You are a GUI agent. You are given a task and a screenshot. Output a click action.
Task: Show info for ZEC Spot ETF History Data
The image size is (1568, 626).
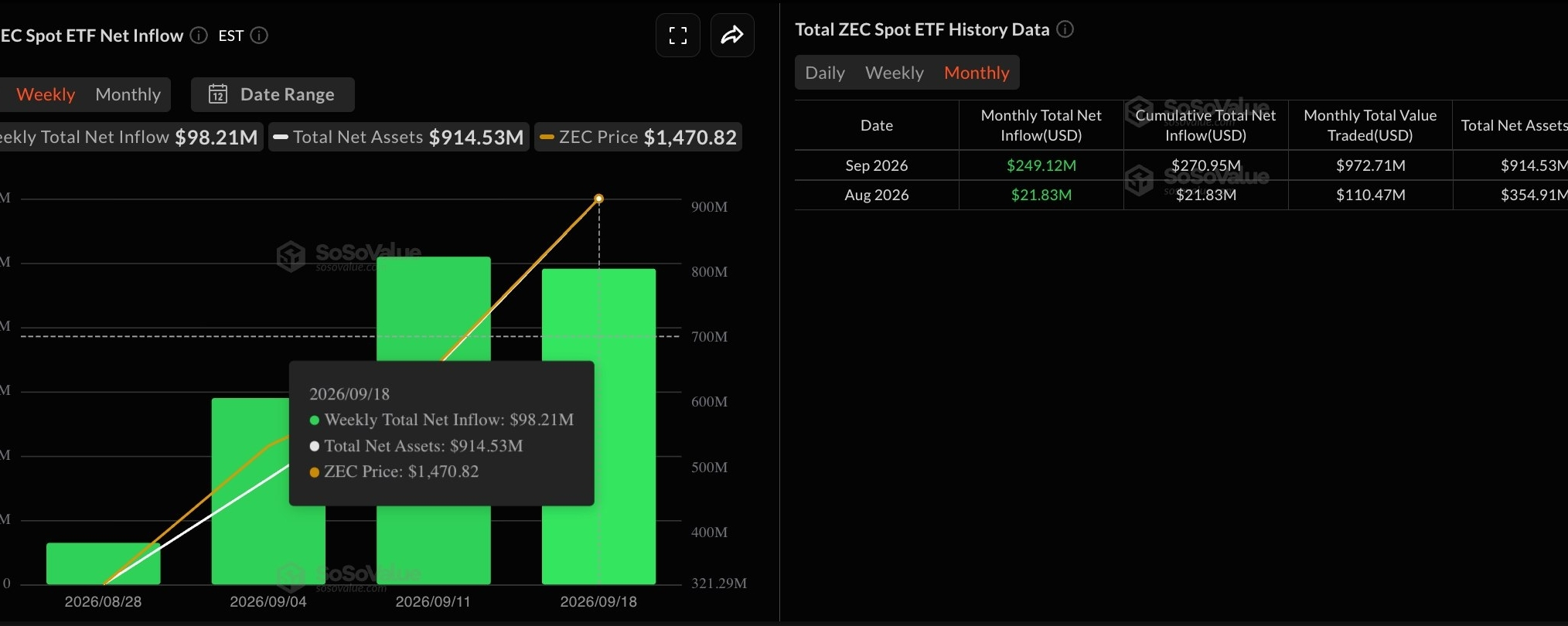(1065, 29)
